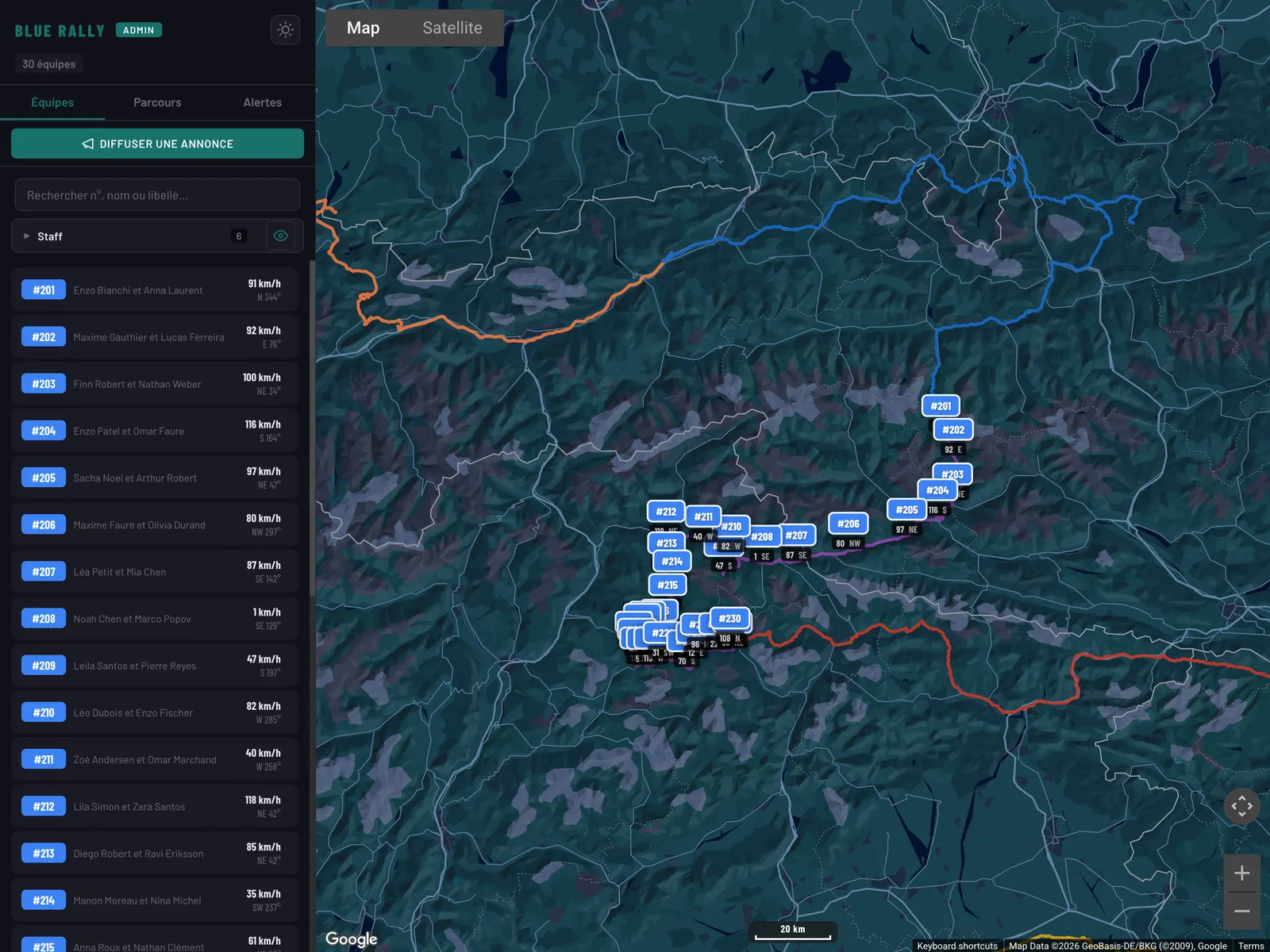Toggle Staff group visibility eye icon
The height and width of the screenshot is (952, 1270).
[280, 236]
